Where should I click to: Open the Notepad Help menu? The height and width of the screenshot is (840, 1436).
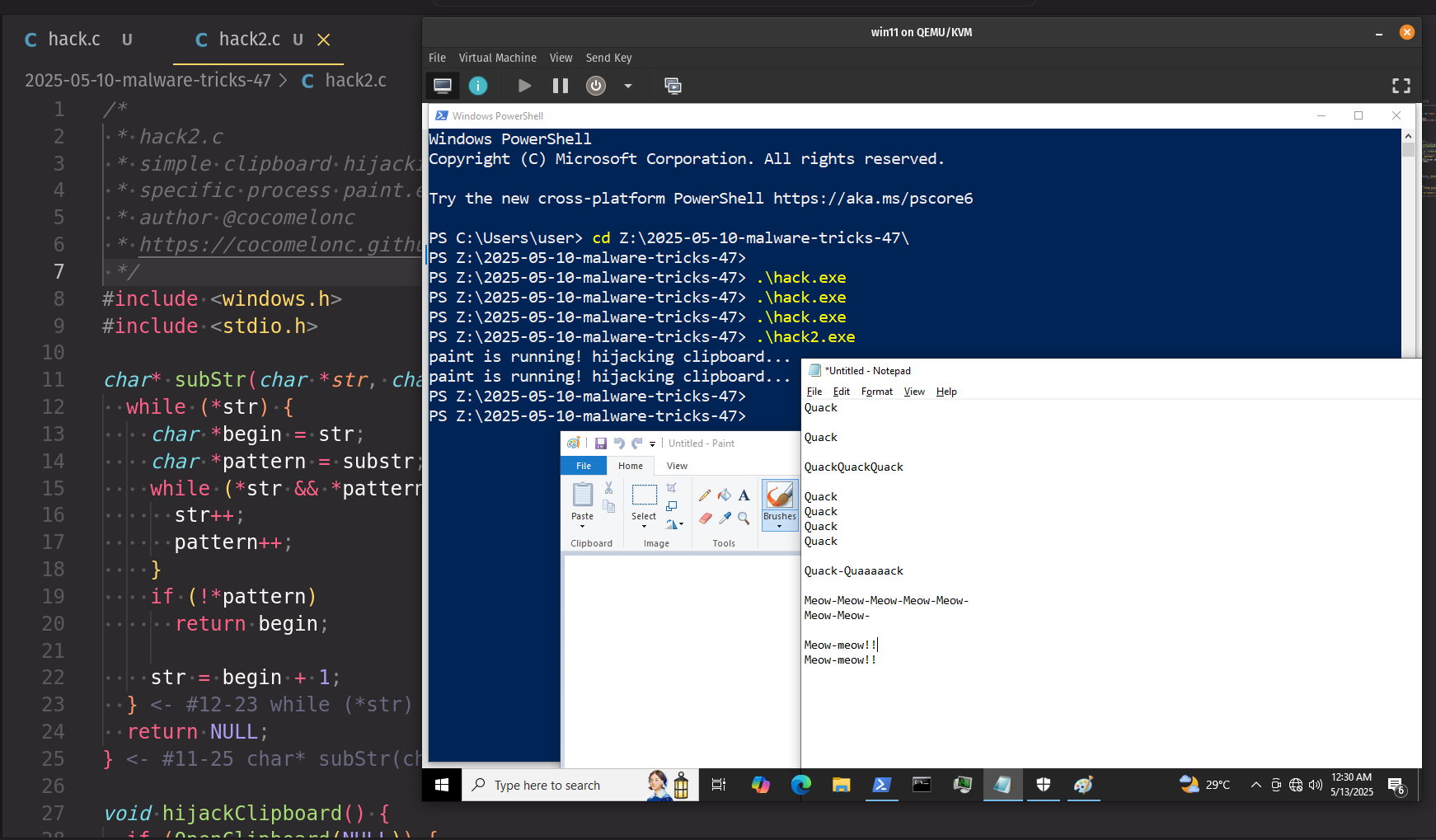pyautogui.click(x=946, y=392)
